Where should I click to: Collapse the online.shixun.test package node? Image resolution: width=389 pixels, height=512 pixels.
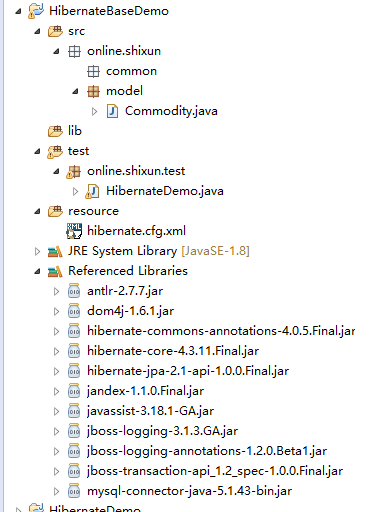(57, 172)
